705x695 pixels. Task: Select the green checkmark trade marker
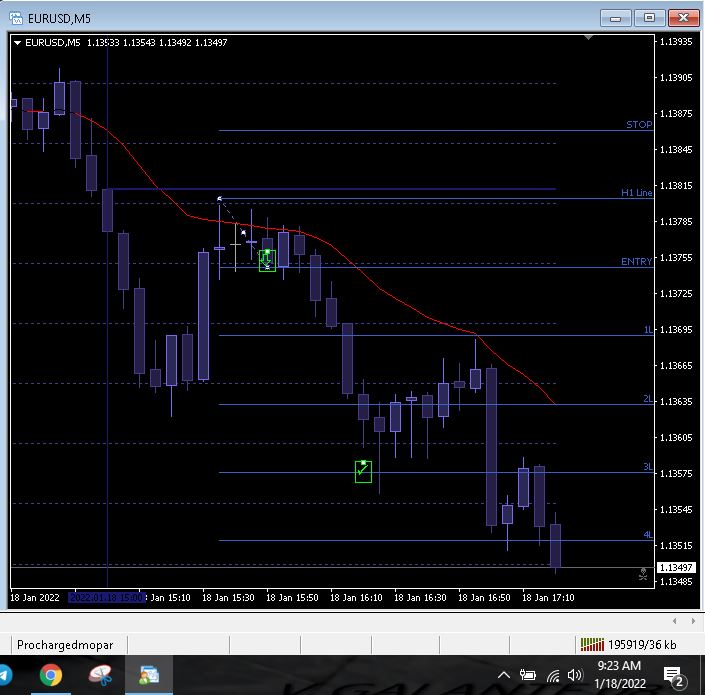pos(363,472)
